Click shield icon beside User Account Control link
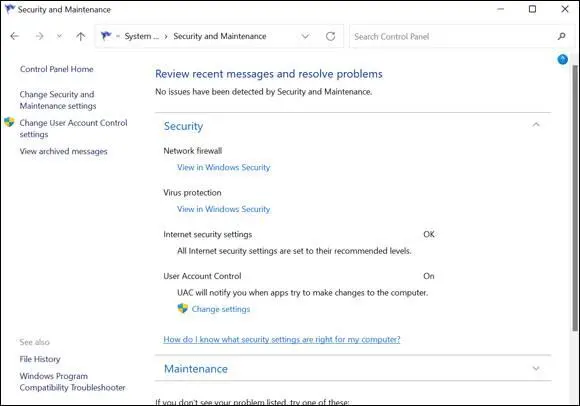Screen dimensions: 580x406 (x=9, y=122)
